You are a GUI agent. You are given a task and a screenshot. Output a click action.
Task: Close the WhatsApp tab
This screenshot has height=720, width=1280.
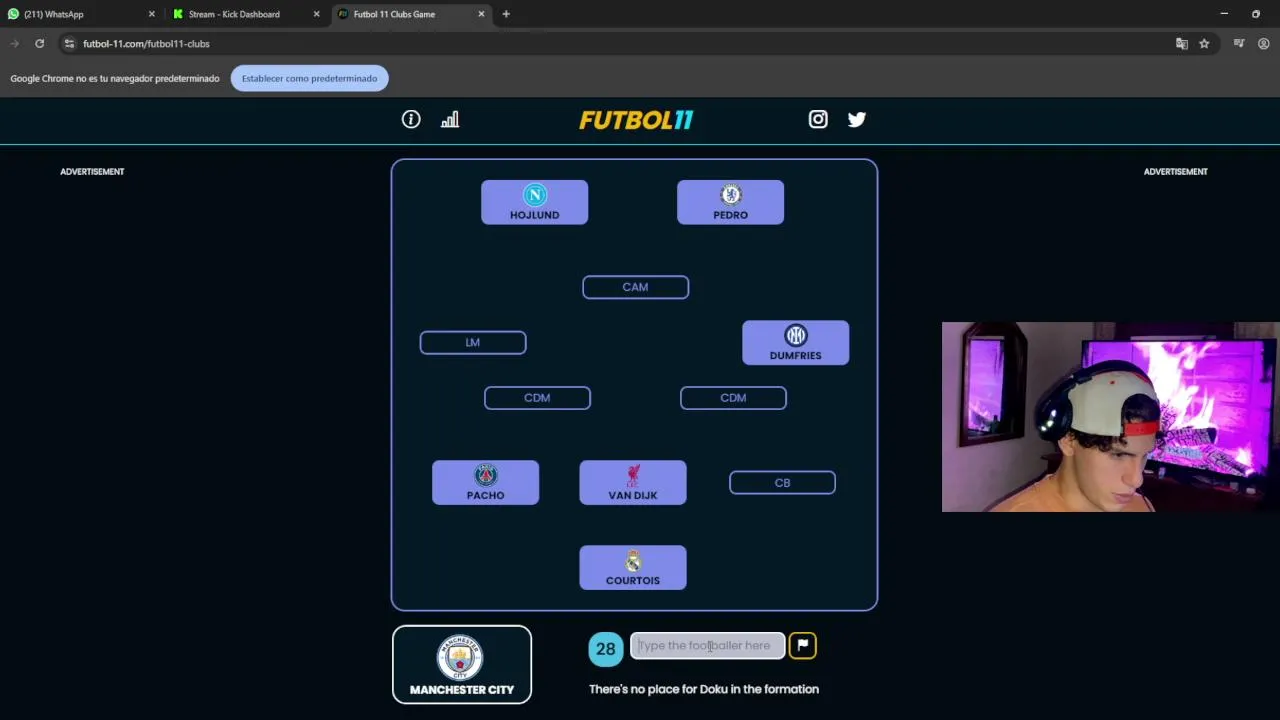(x=152, y=14)
